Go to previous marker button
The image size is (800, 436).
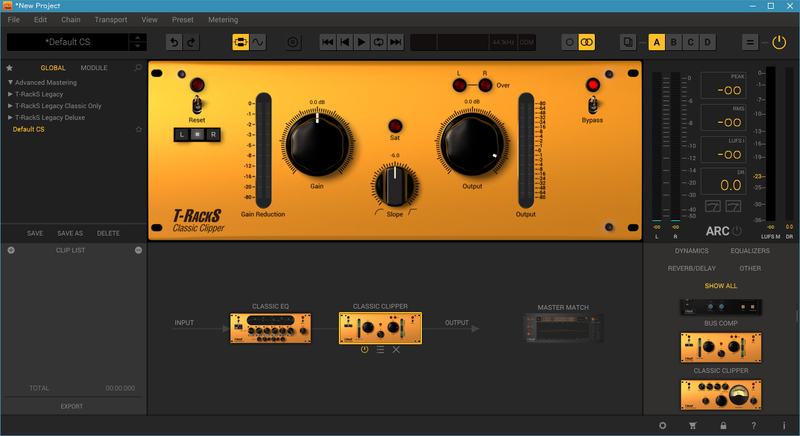pos(345,42)
